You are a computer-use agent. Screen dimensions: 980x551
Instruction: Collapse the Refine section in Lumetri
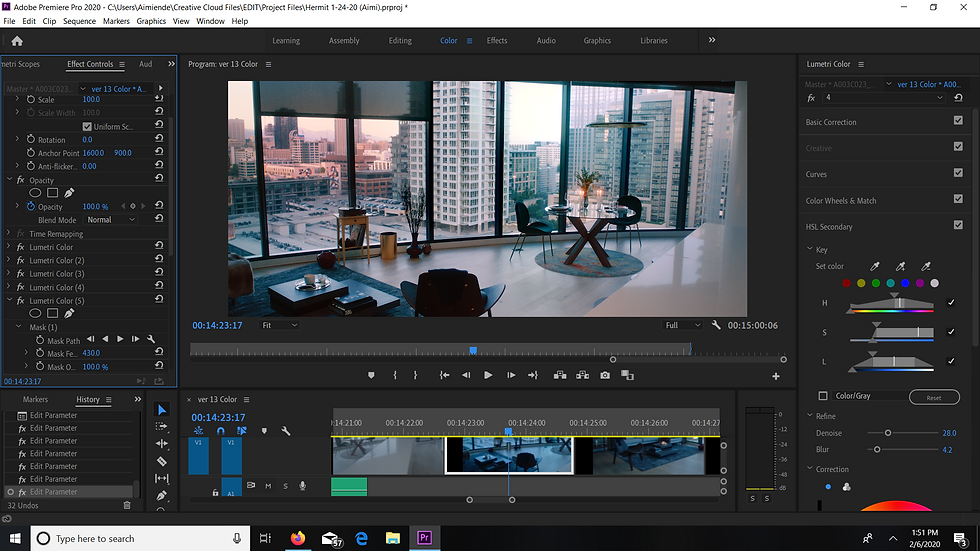pos(810,416)
